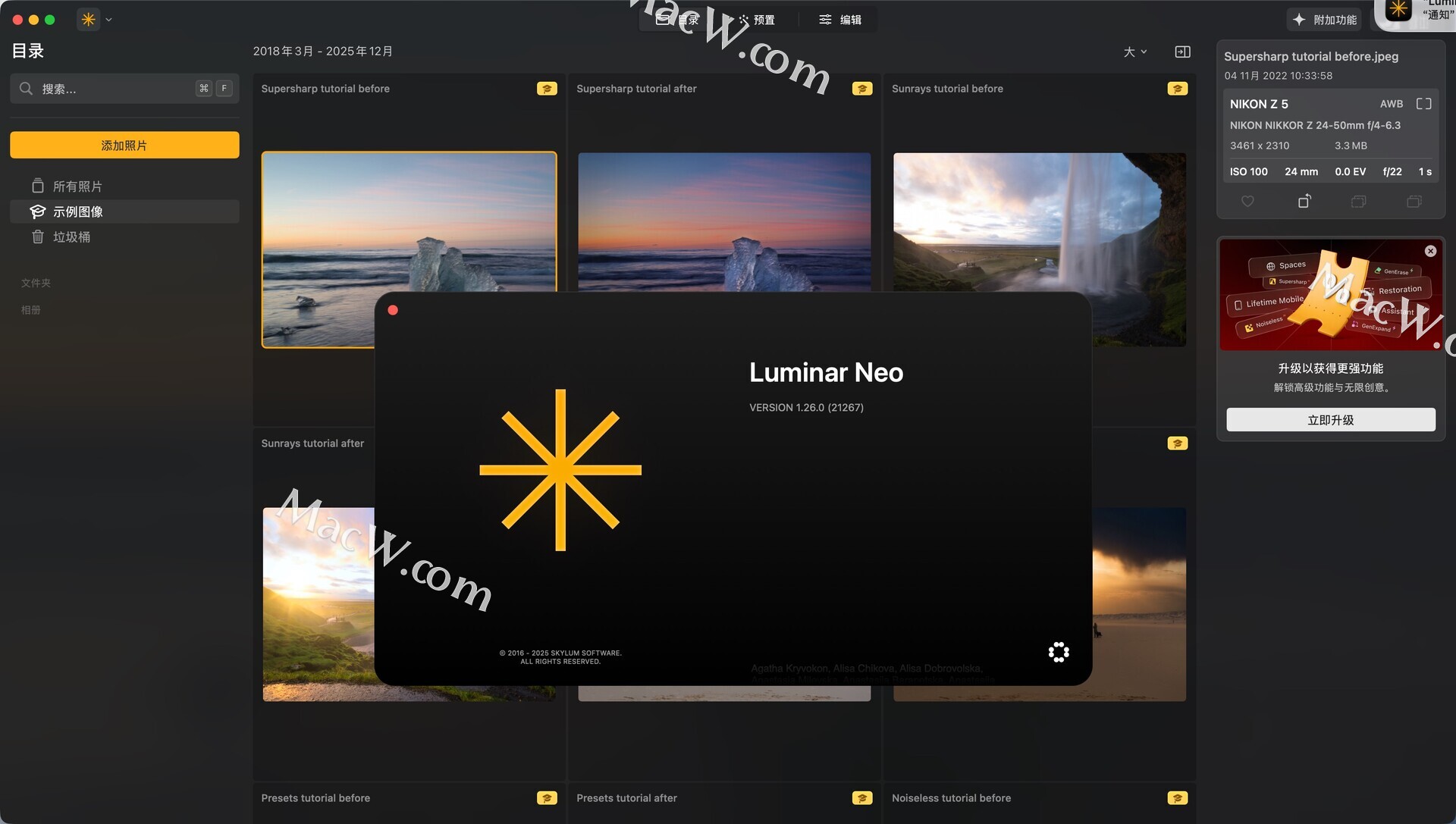
Task: Click the rotate image icon
Action: click(x=1304, y=202)
